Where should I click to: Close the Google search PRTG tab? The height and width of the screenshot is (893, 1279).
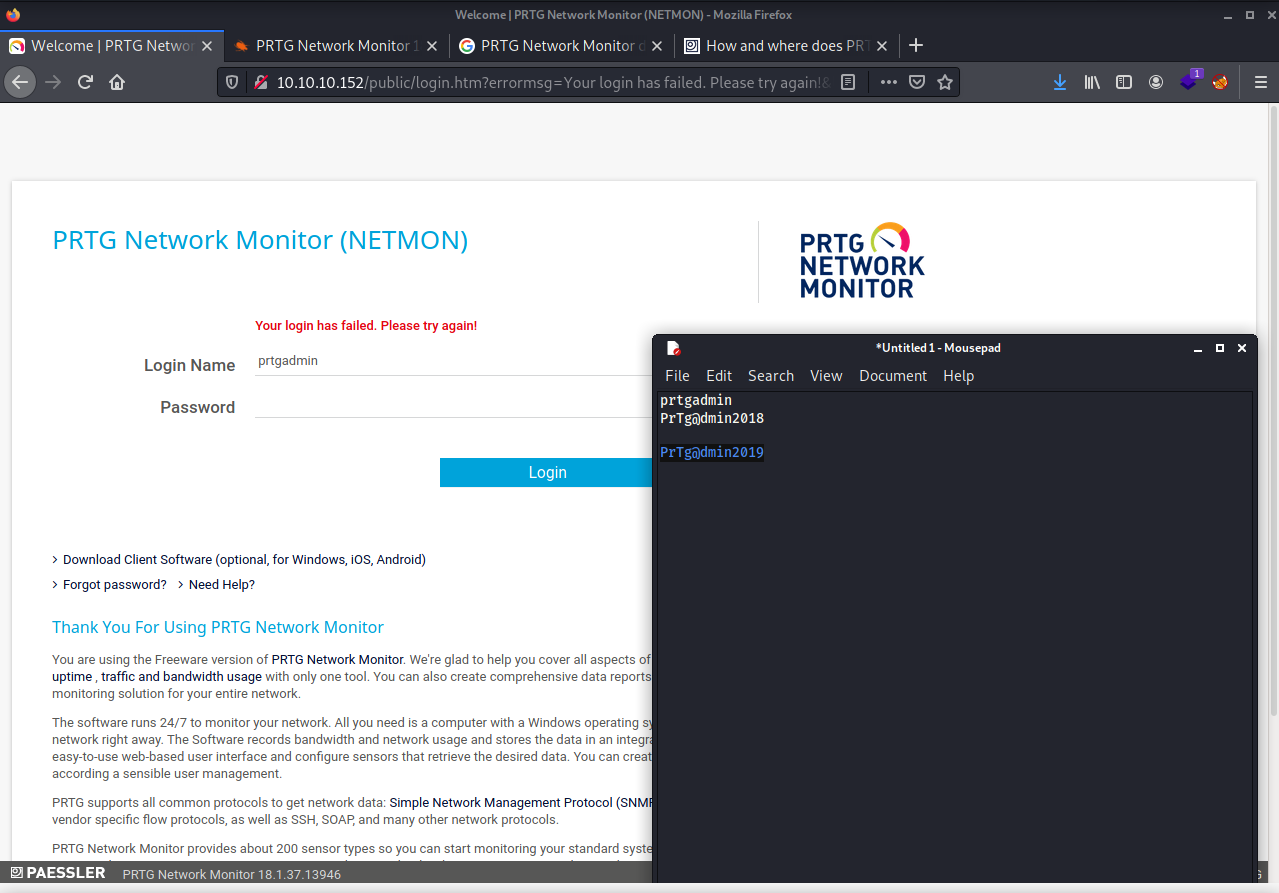tap(657, 46)
